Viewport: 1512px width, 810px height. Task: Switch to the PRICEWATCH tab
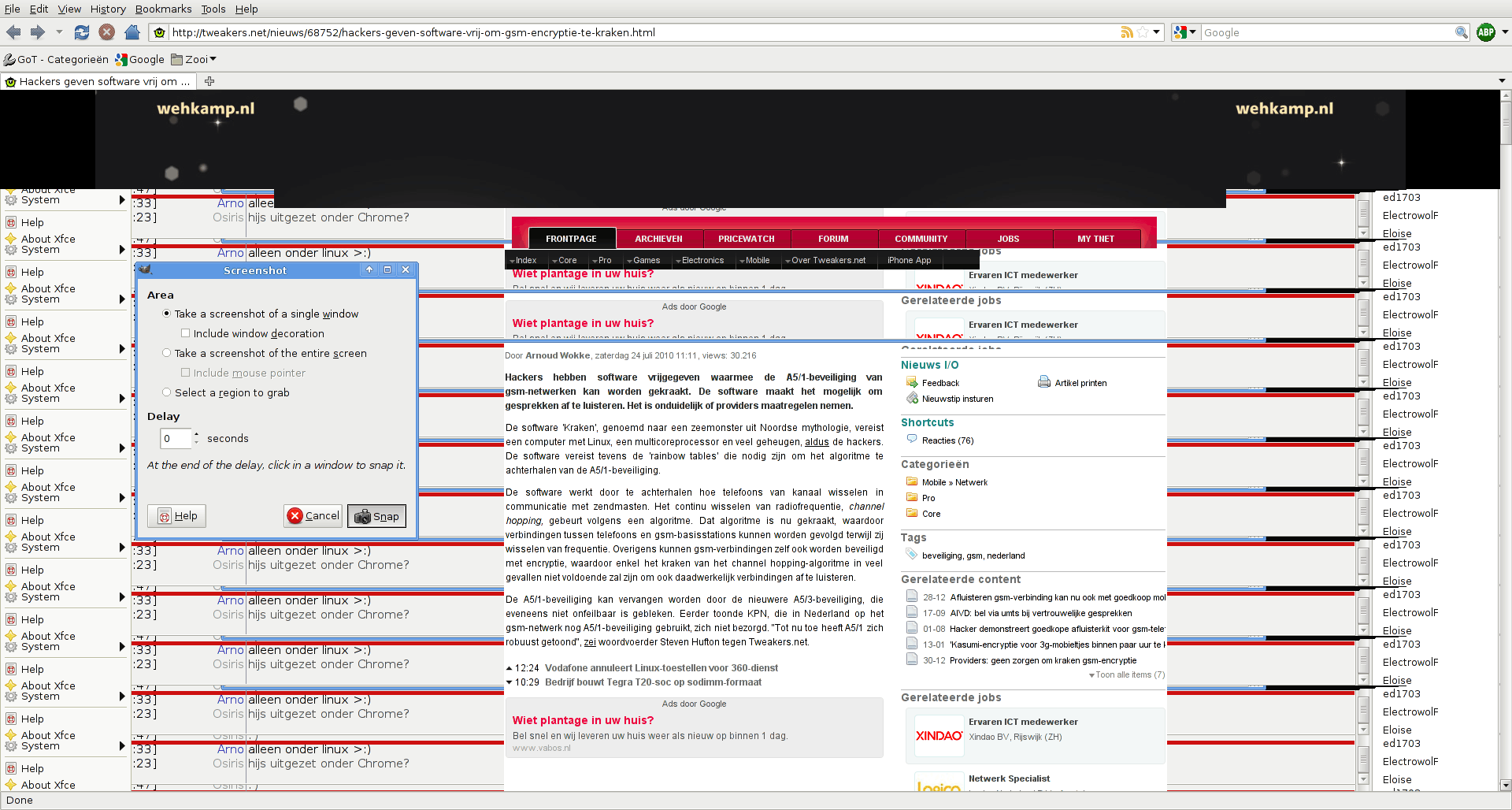point(747,239)
